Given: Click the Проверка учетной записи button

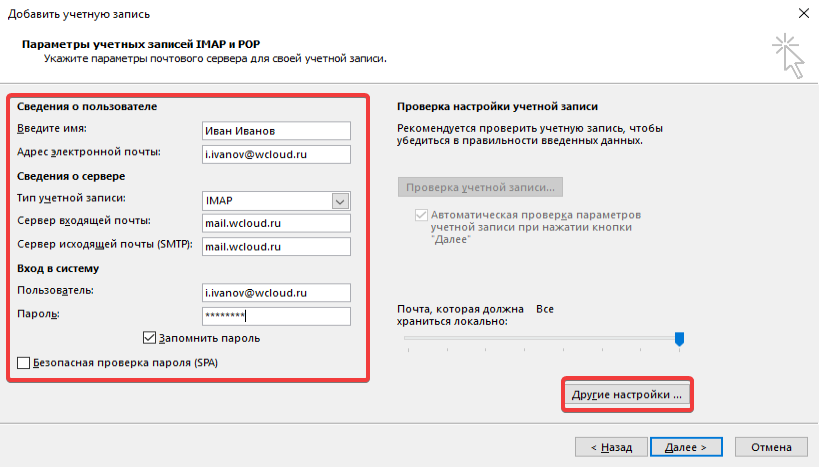Looking at the screenshot, I should [481, 187].
